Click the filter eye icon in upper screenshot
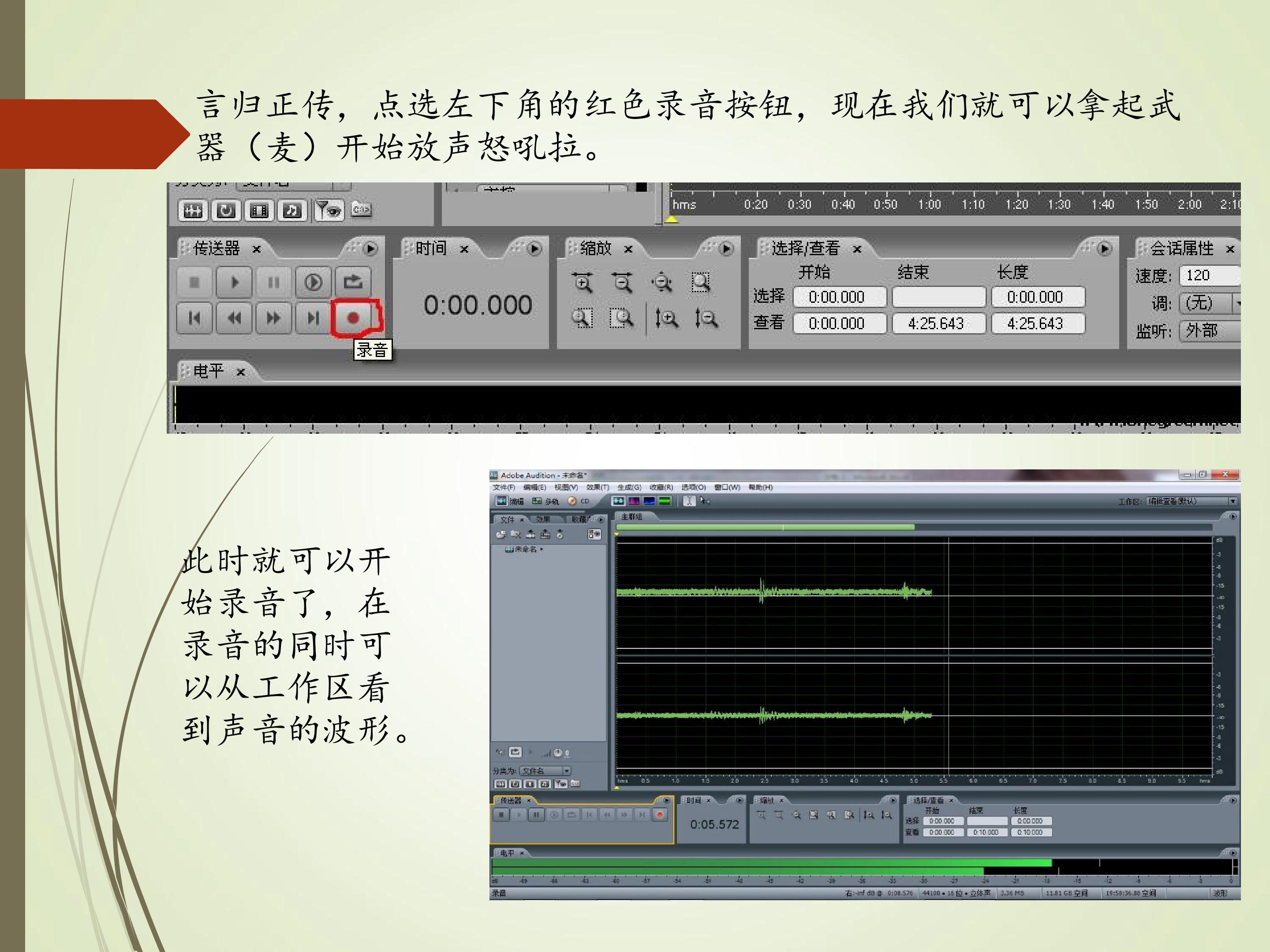Viewport: 1270px width, 952px height. click(329, 211)
